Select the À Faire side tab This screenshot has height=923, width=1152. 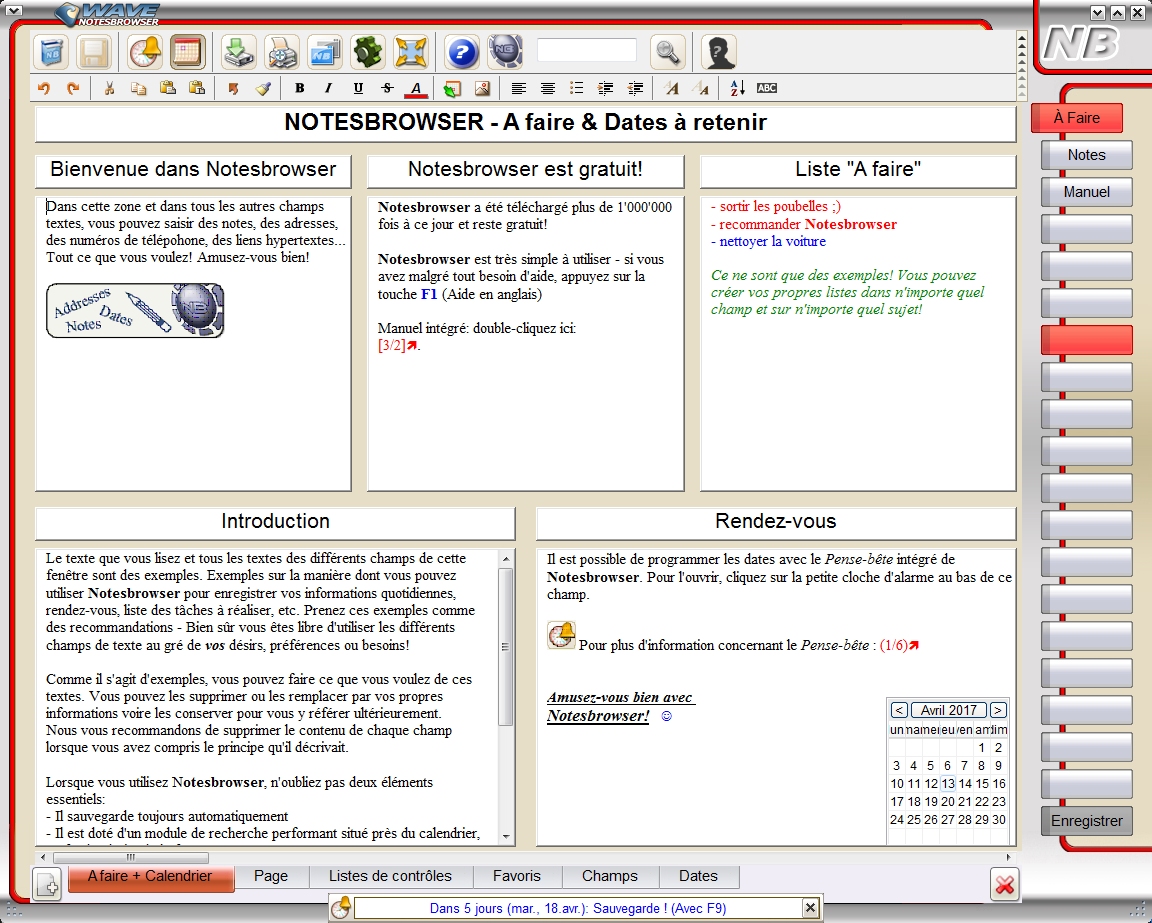point(1076,118)
